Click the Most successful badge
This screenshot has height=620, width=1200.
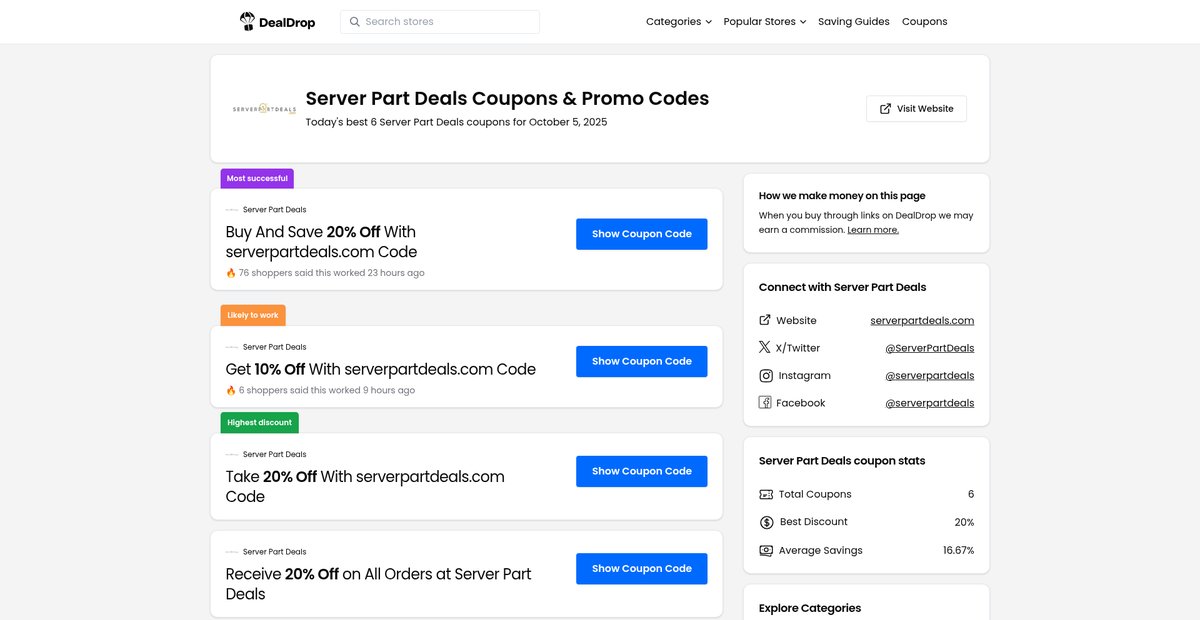pyautogui.click(x=257, y=179)
